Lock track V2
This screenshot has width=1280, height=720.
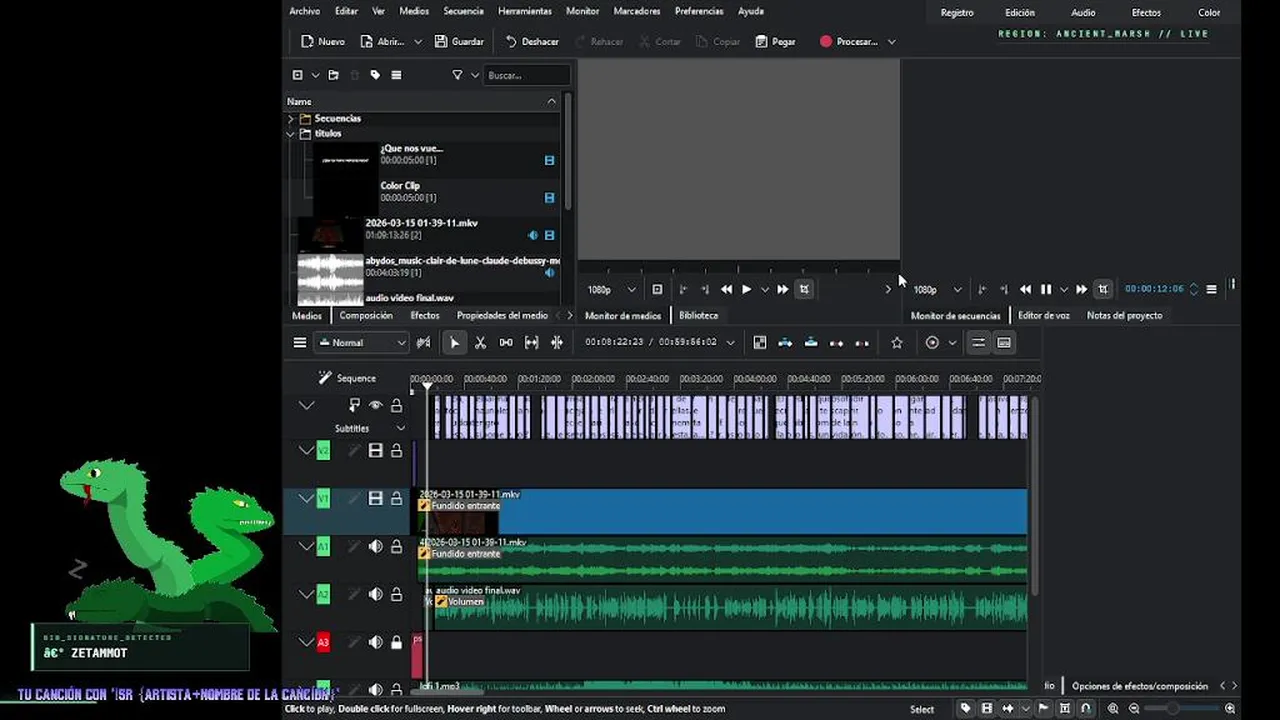[396, 451]
